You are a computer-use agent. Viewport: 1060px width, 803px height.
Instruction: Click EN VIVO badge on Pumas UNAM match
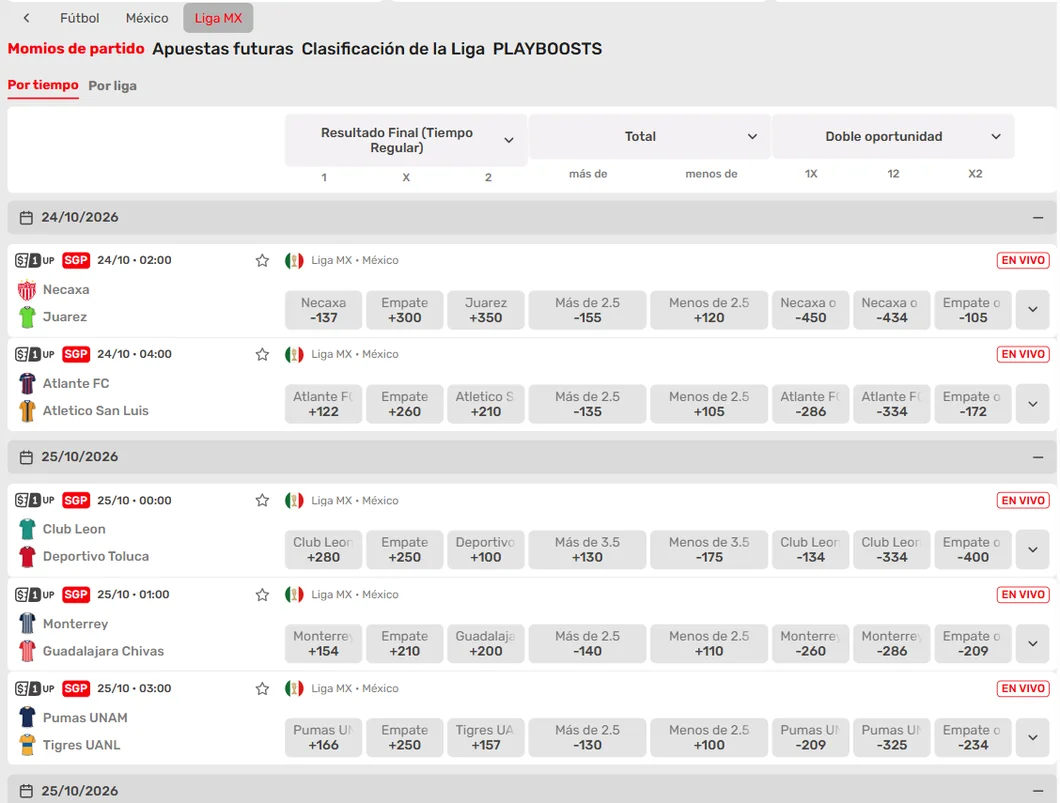[x=1023, y=688]
